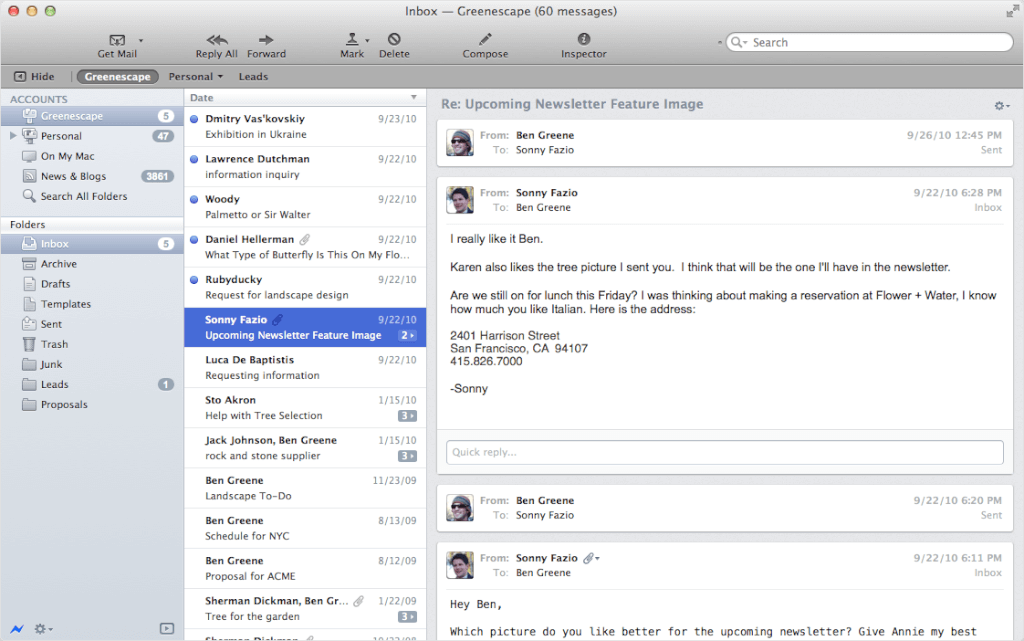Click the Quick reply text field
The height and width of the screenshot is (641, 1024).
(x=724, y=452)
